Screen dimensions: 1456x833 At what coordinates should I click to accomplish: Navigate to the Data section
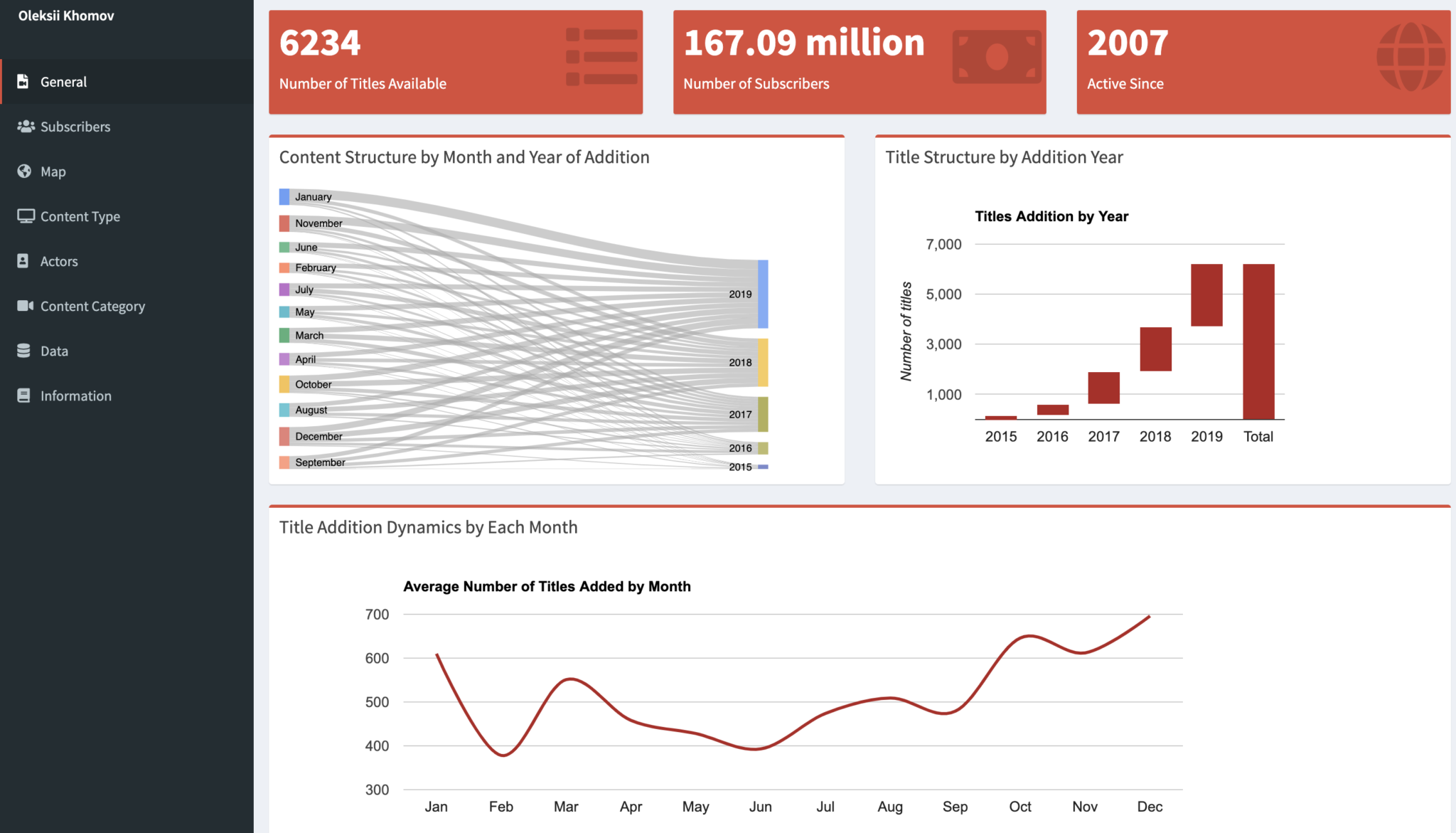pos(54,350)
